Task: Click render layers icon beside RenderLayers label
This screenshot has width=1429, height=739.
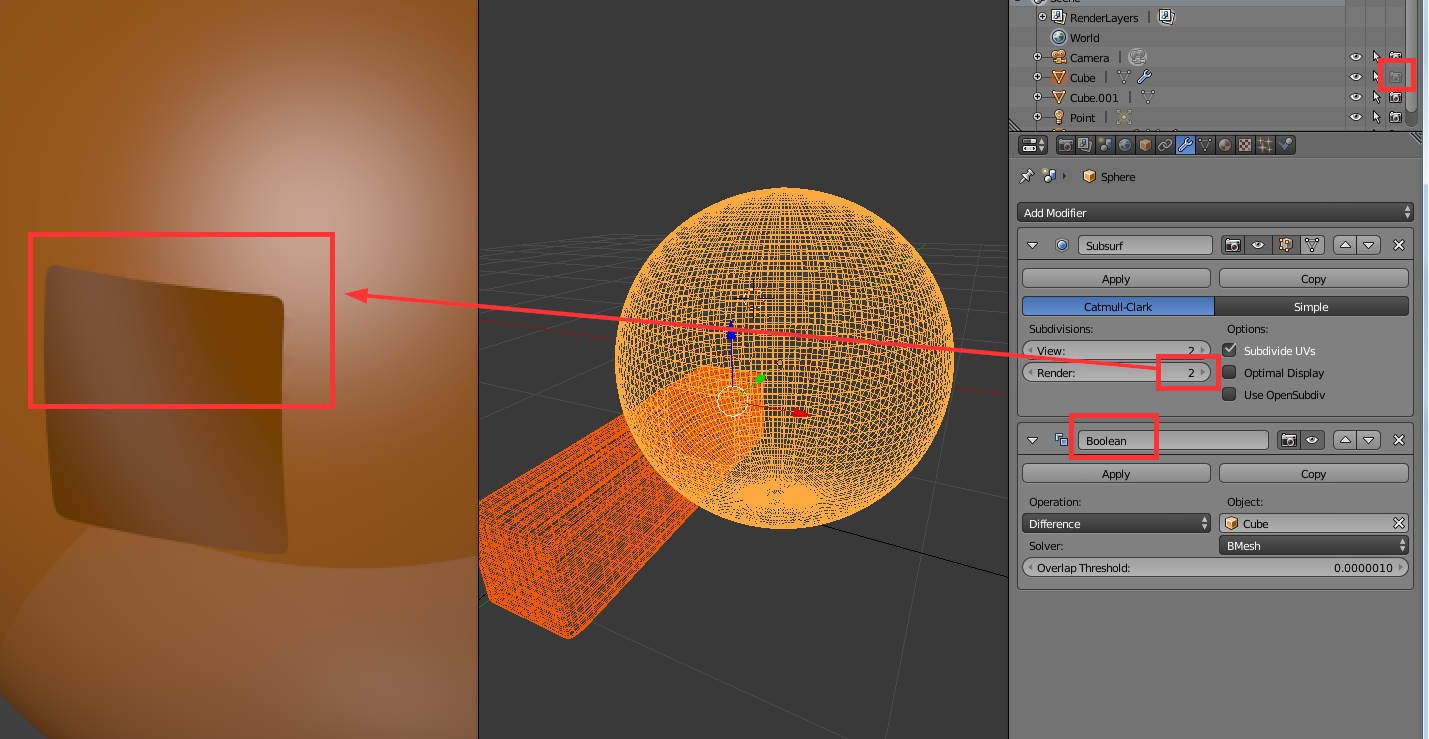Action: (1166, 17)
